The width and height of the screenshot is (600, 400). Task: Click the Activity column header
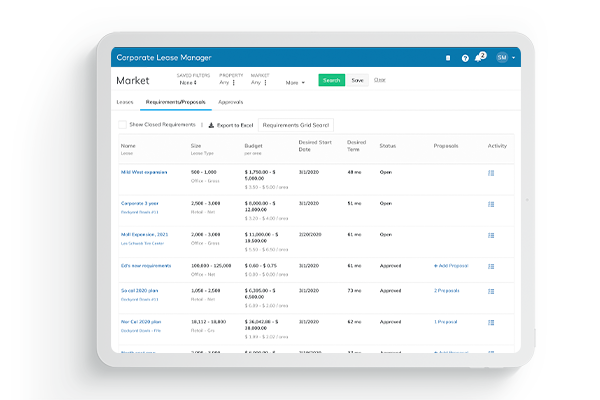(x=497, y=146)
